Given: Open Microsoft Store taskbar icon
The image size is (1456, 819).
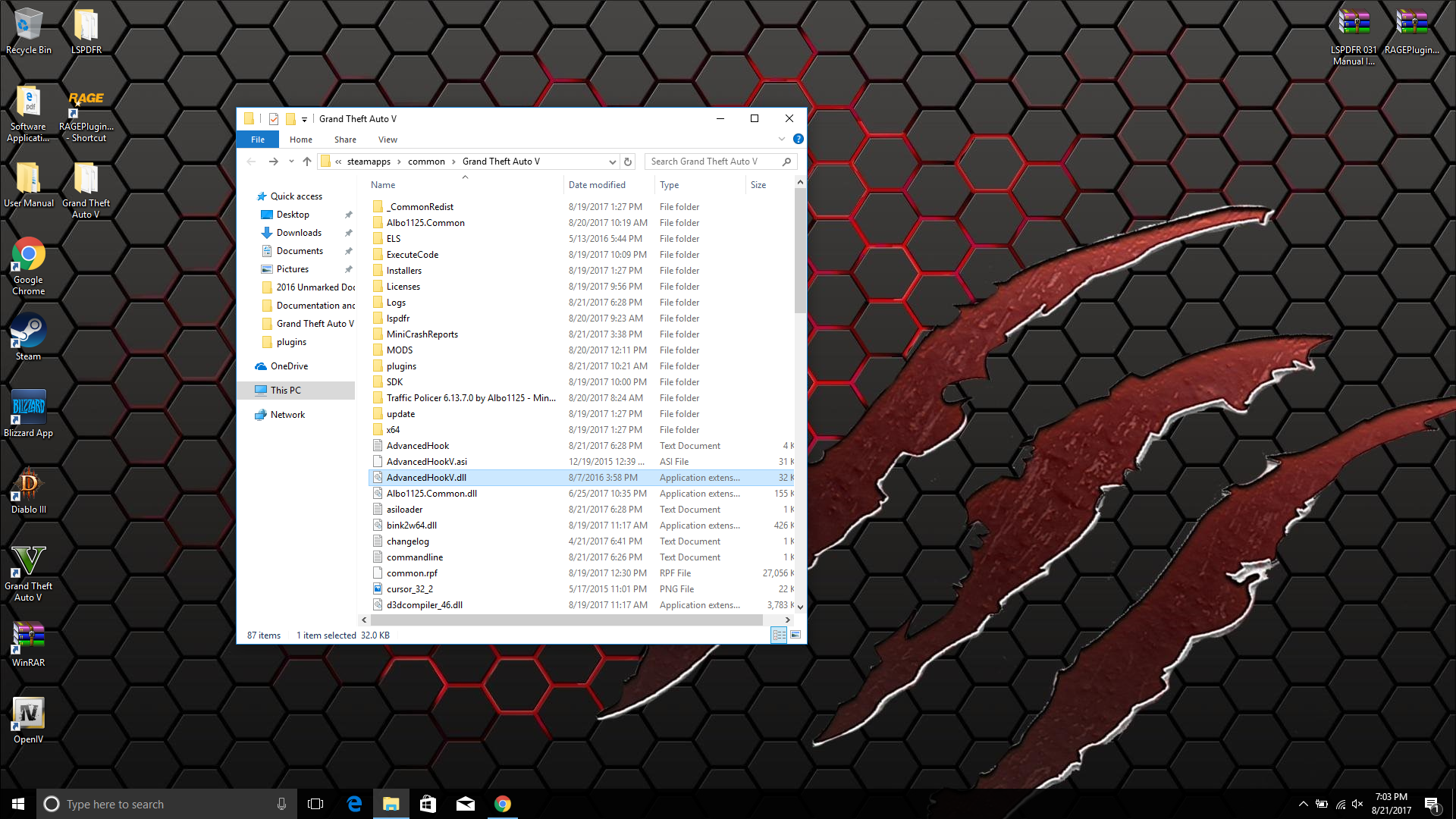Looking at the screenshot, I should pos(428,804).
